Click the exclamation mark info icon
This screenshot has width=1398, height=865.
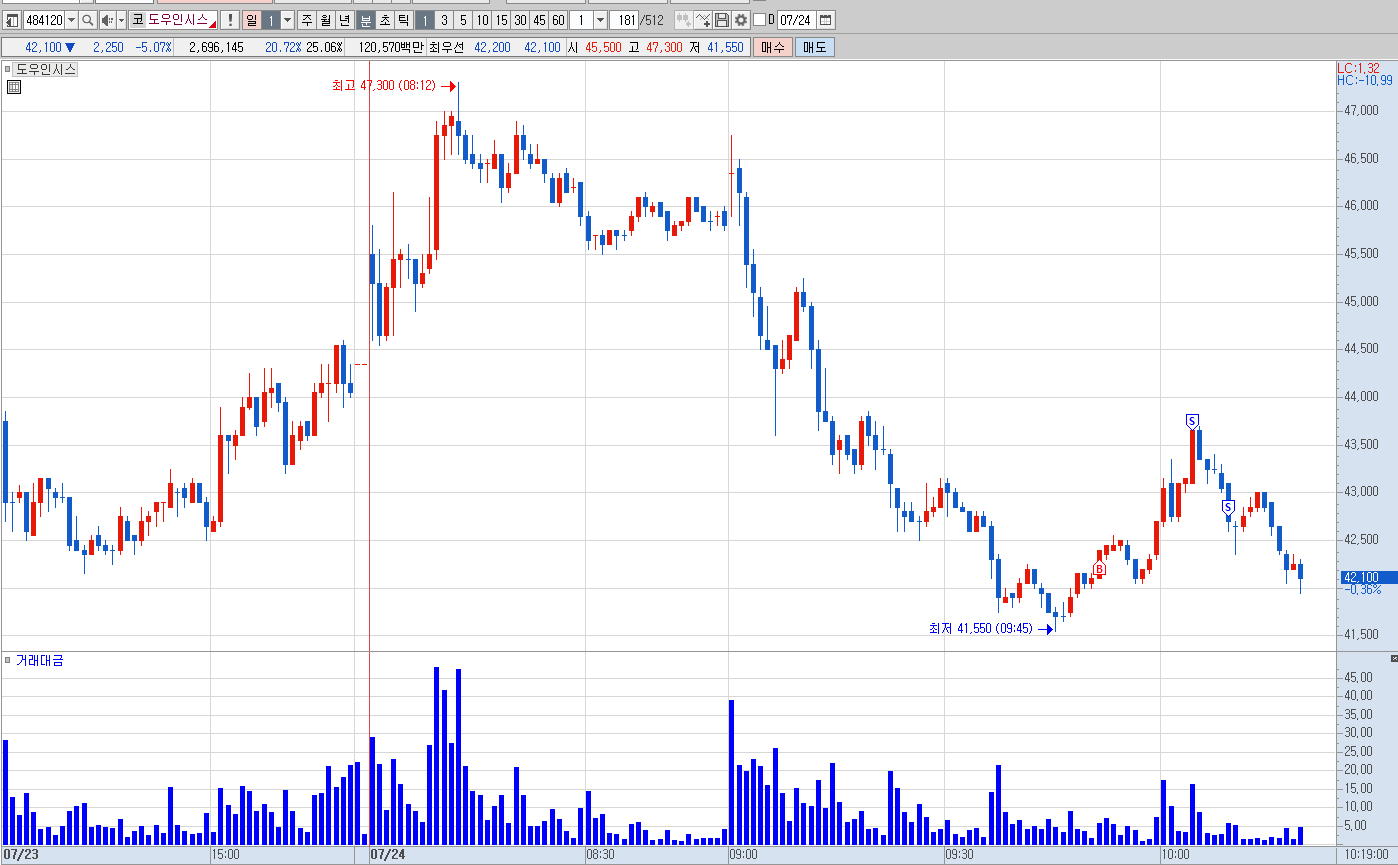tap(230, 20)
